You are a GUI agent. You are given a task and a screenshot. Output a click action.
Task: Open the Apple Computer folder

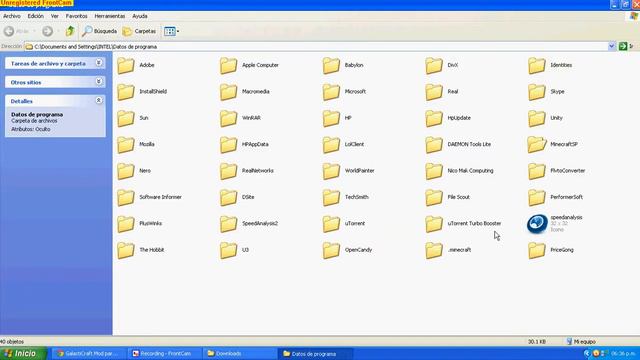(x=249, y=65)
